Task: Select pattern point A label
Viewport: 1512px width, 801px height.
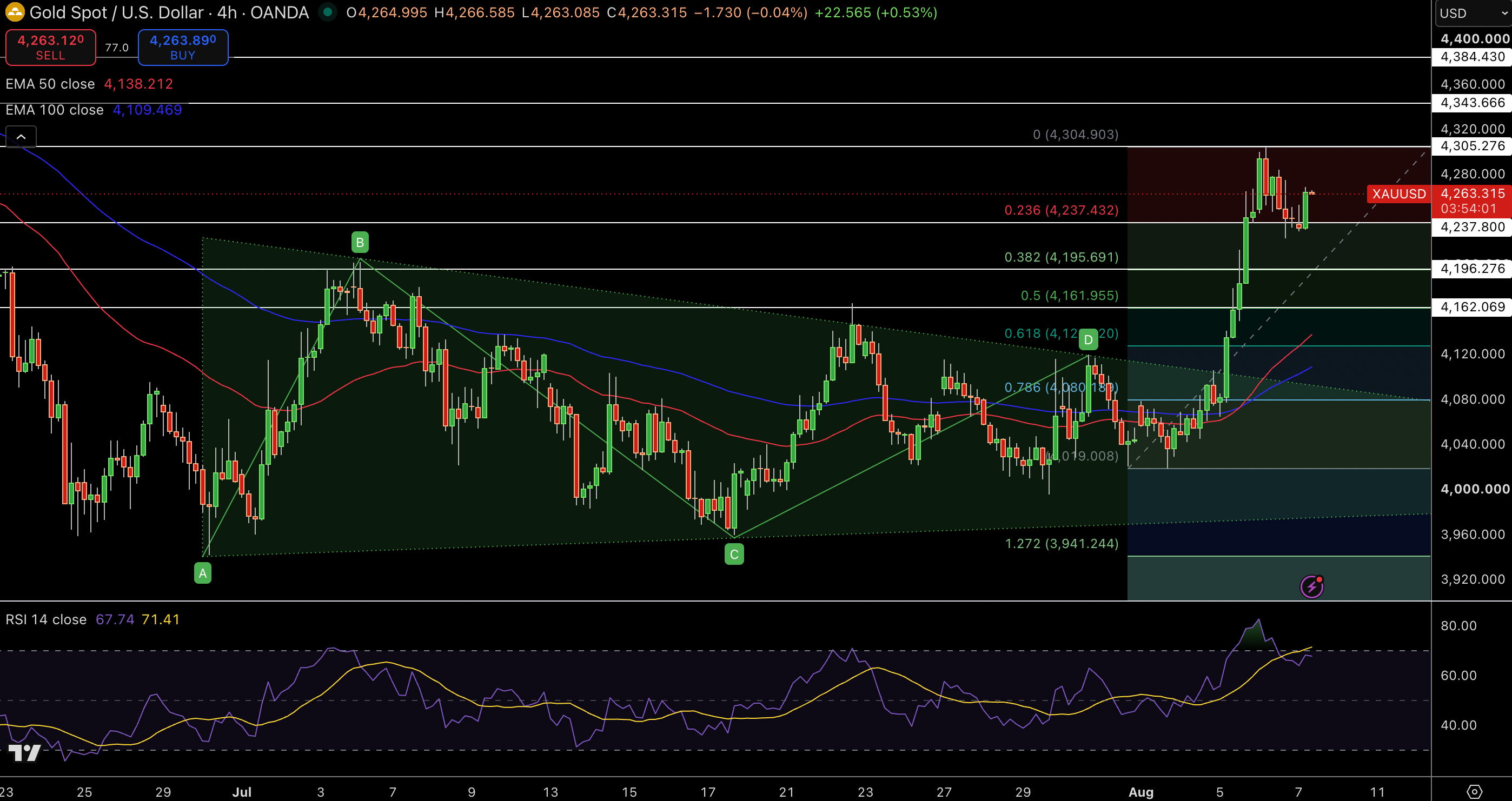Action: tap(202, 573)
